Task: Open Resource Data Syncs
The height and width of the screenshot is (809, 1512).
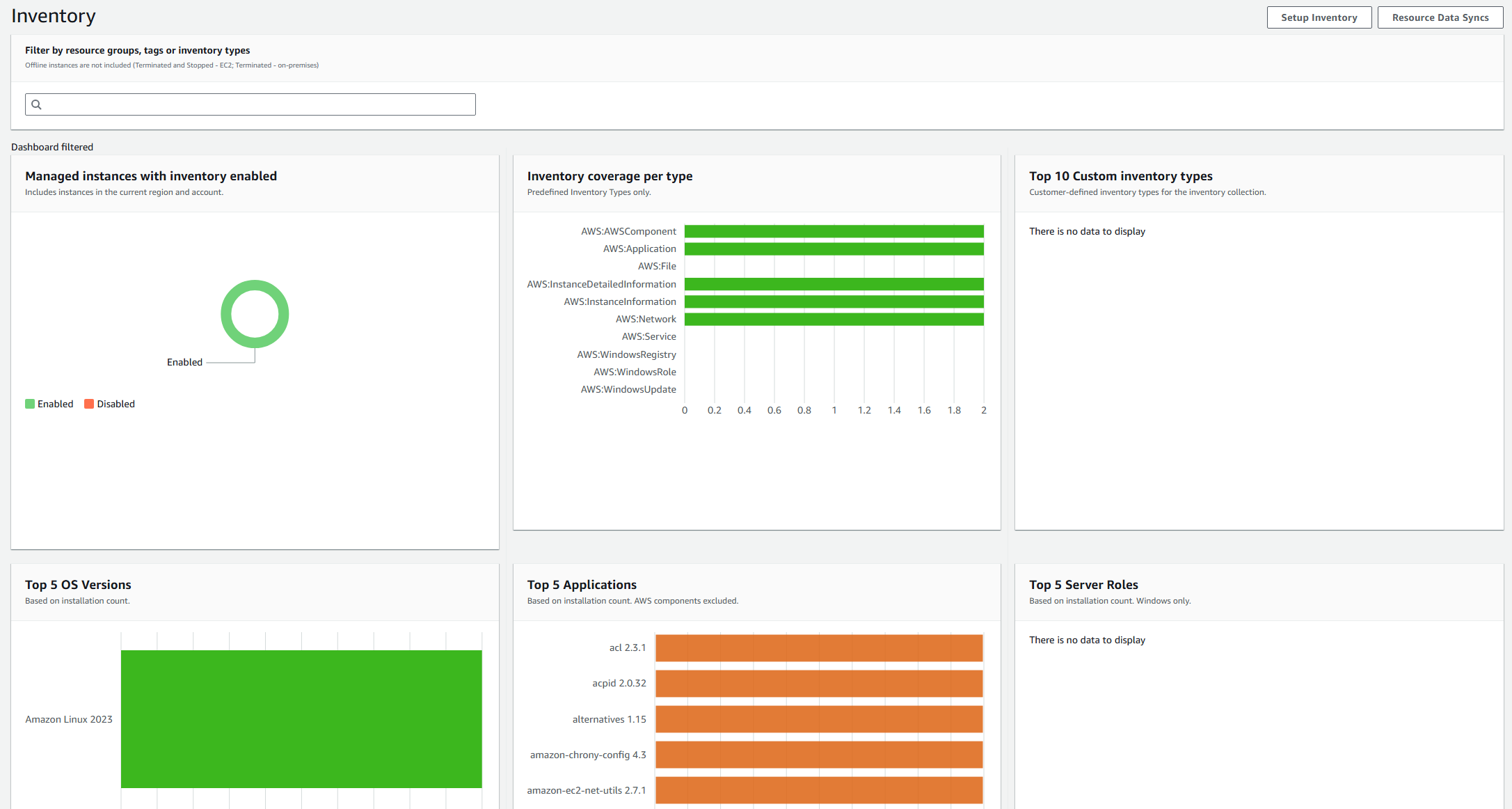Action: [1440, 17]
